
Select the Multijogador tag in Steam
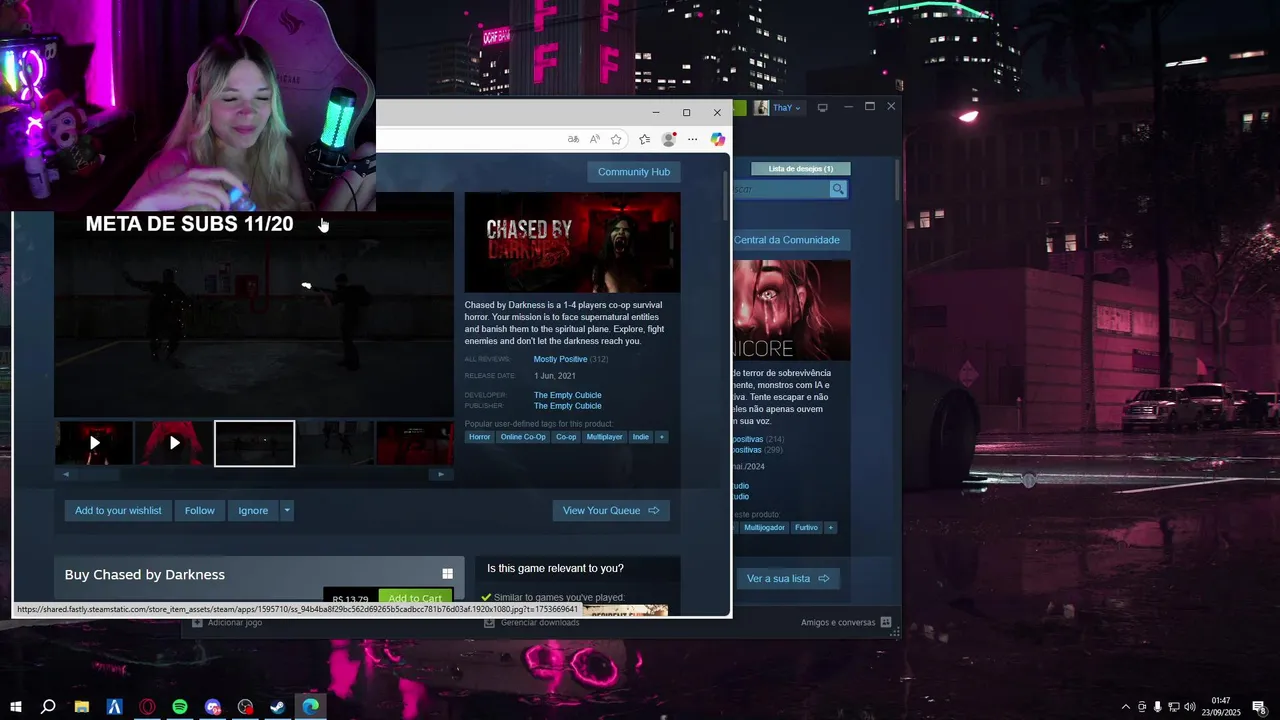(764, 527)
